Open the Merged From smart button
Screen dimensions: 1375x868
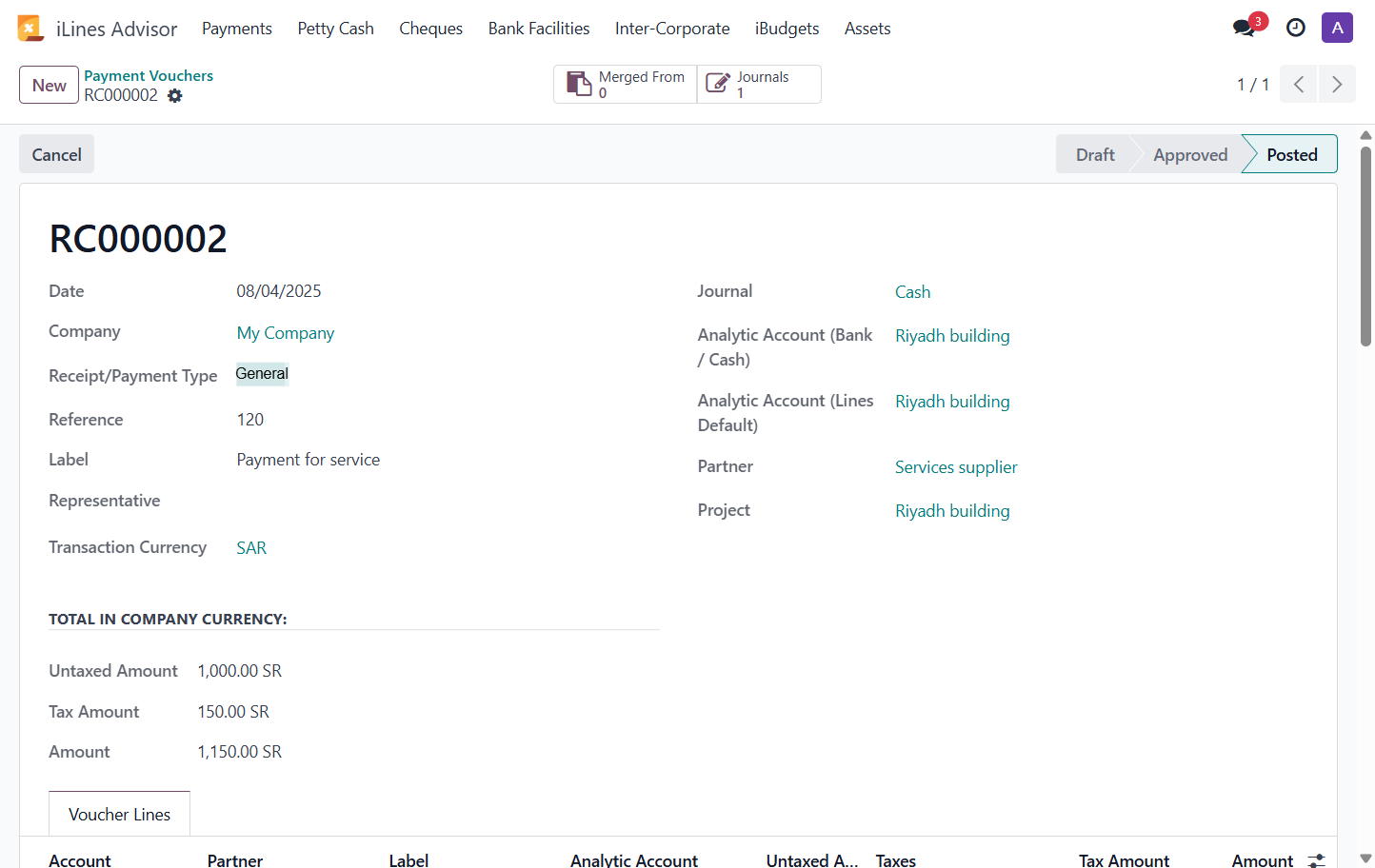pyautogui.click(x=626, y=84)
